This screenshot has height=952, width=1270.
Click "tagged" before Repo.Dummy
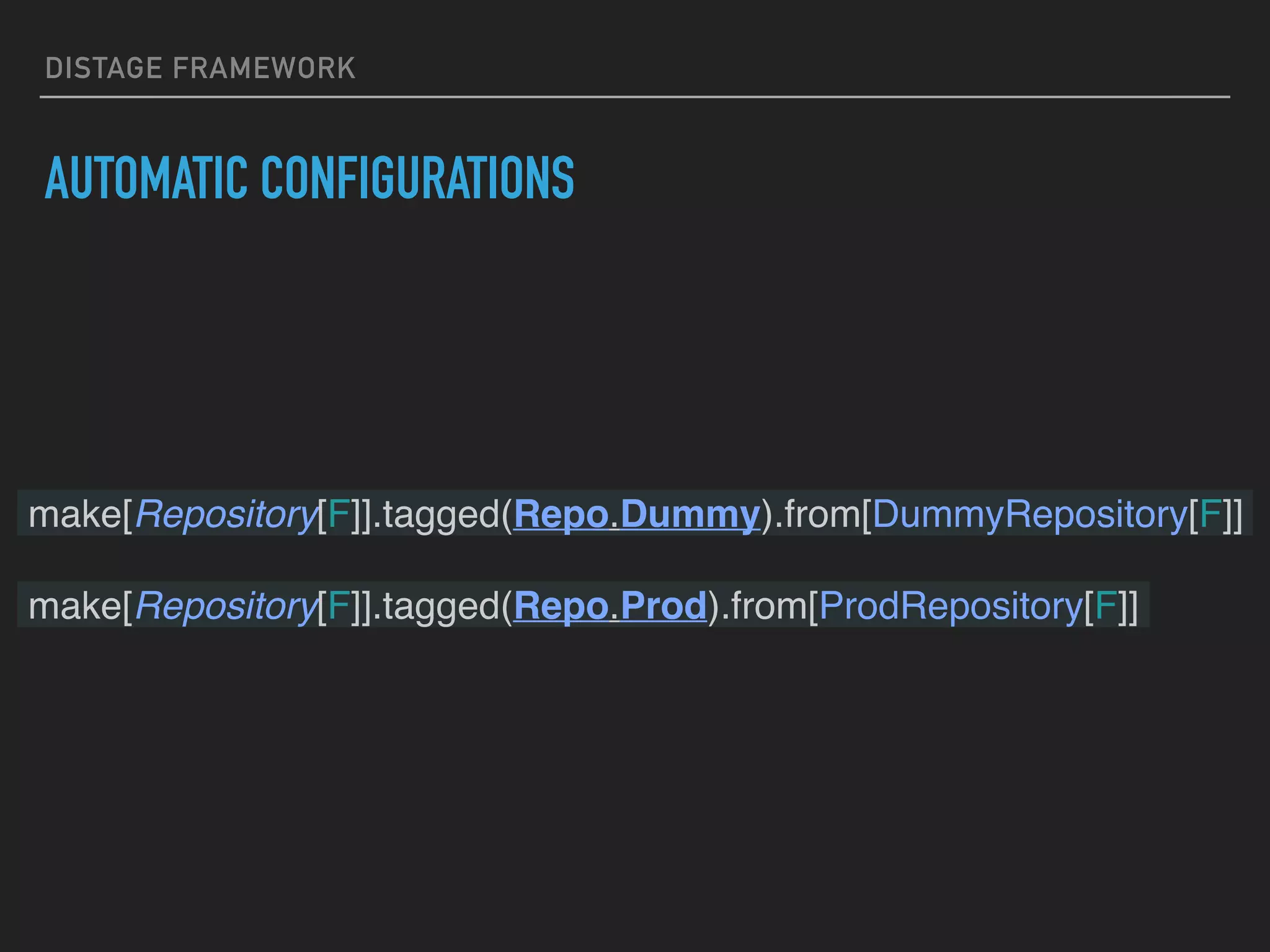pos(441,514)
